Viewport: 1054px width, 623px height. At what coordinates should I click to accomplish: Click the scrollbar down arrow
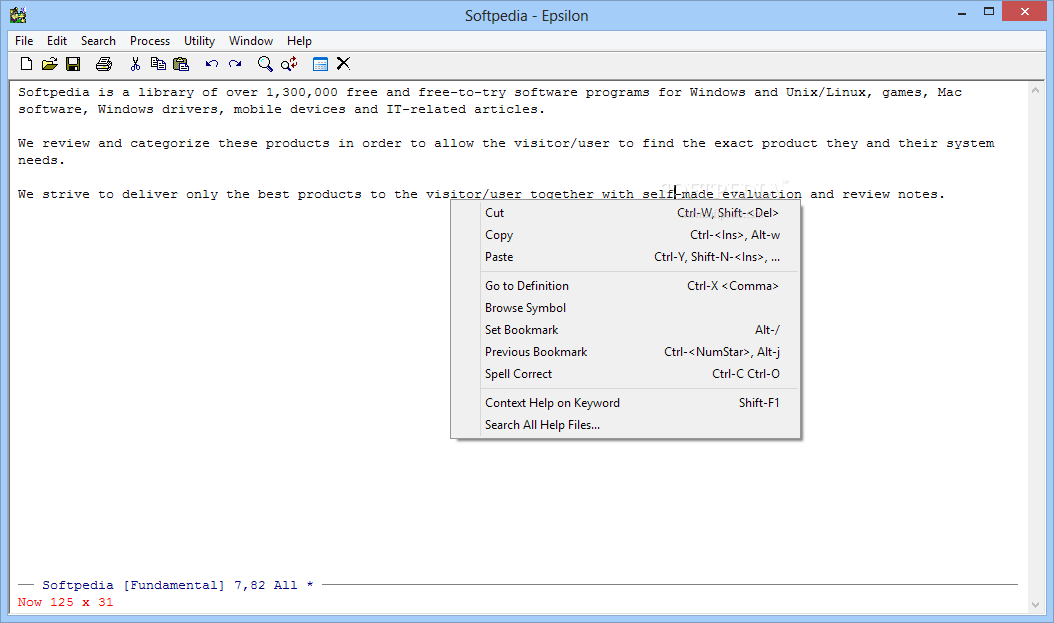(1035, 605)
